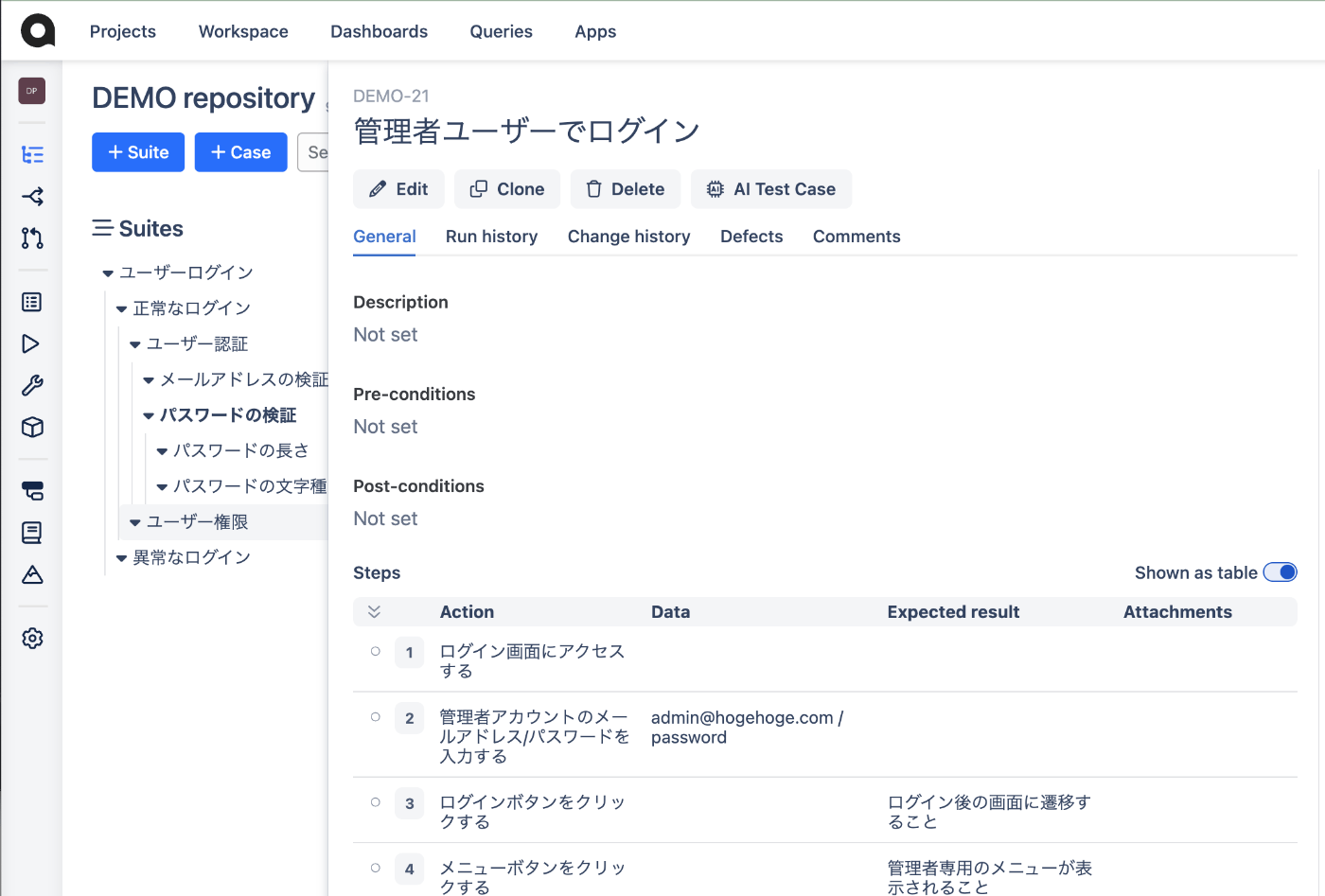Select the circle beside step 2
Image resolution: width=1325 pixels, height=896 pixels.
coord(376,717)
